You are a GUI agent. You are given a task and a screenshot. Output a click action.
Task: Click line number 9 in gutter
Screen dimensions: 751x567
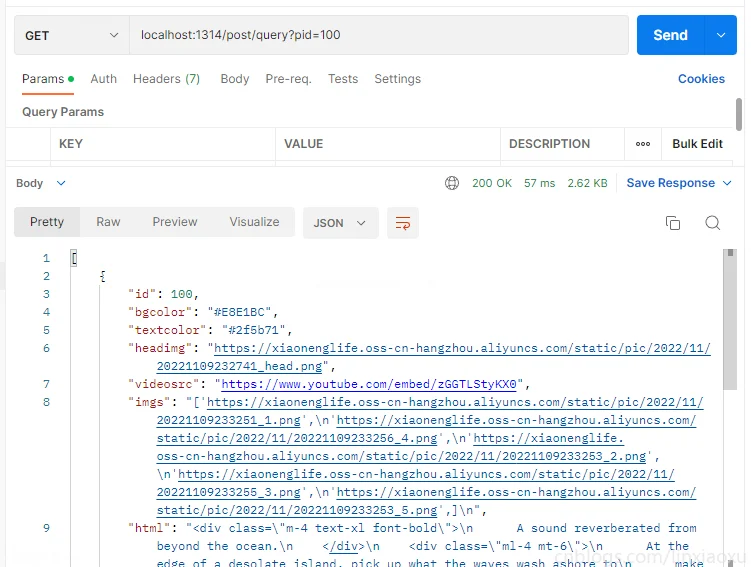[x=46, y=528]
